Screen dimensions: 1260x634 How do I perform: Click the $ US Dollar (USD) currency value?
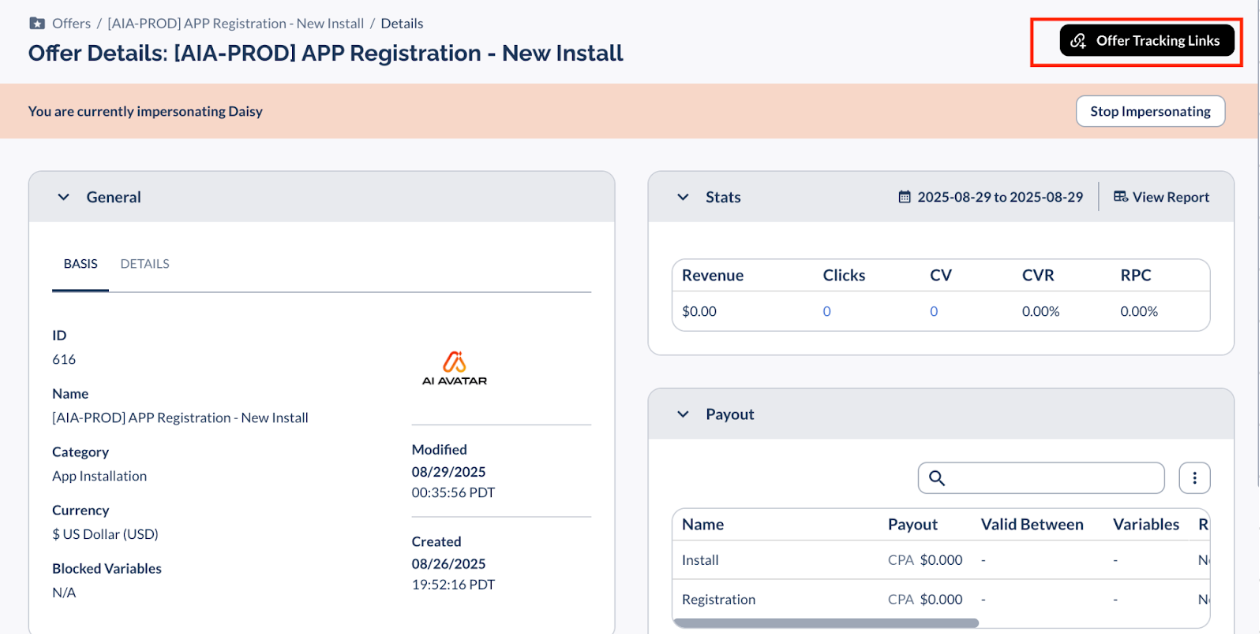click(105, 534)
